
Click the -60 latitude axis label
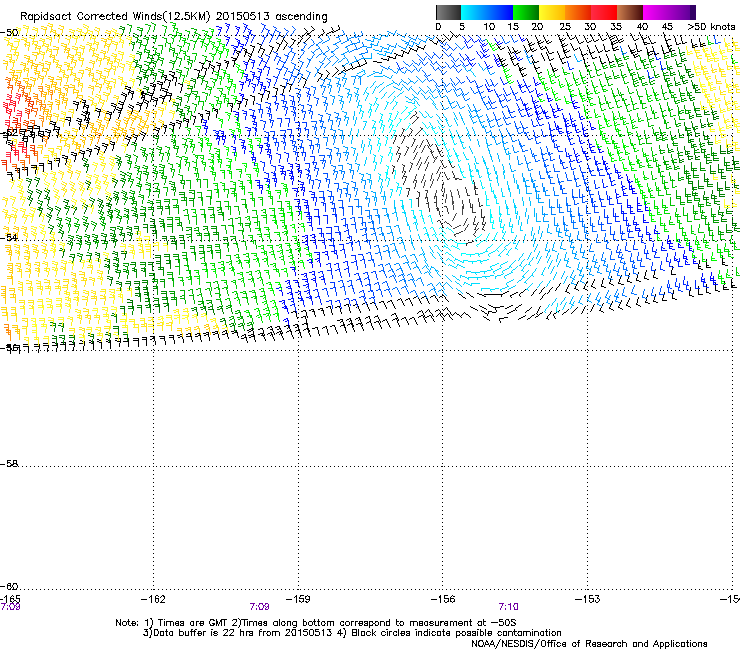pyautogui.click(x=9, y=586)
